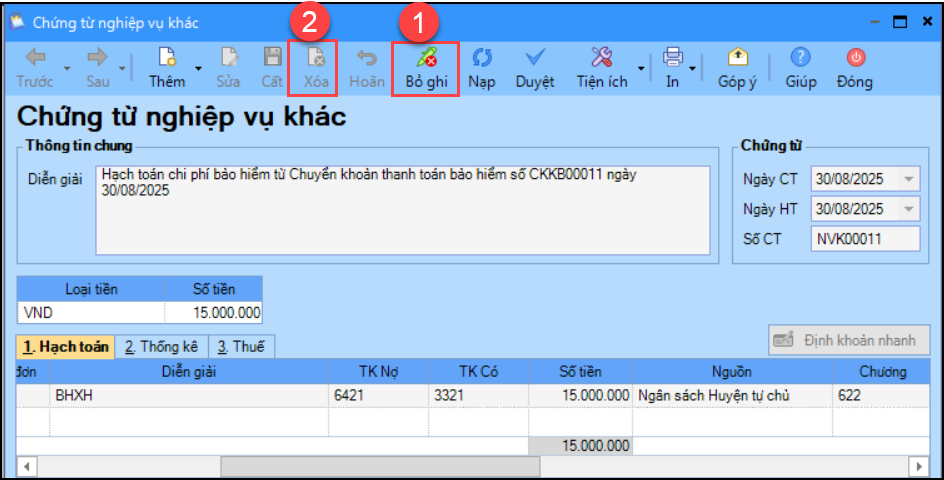944x480 pixels.
Task: Expand the Thêm dropdown arrow
Action: click(198, 68)
